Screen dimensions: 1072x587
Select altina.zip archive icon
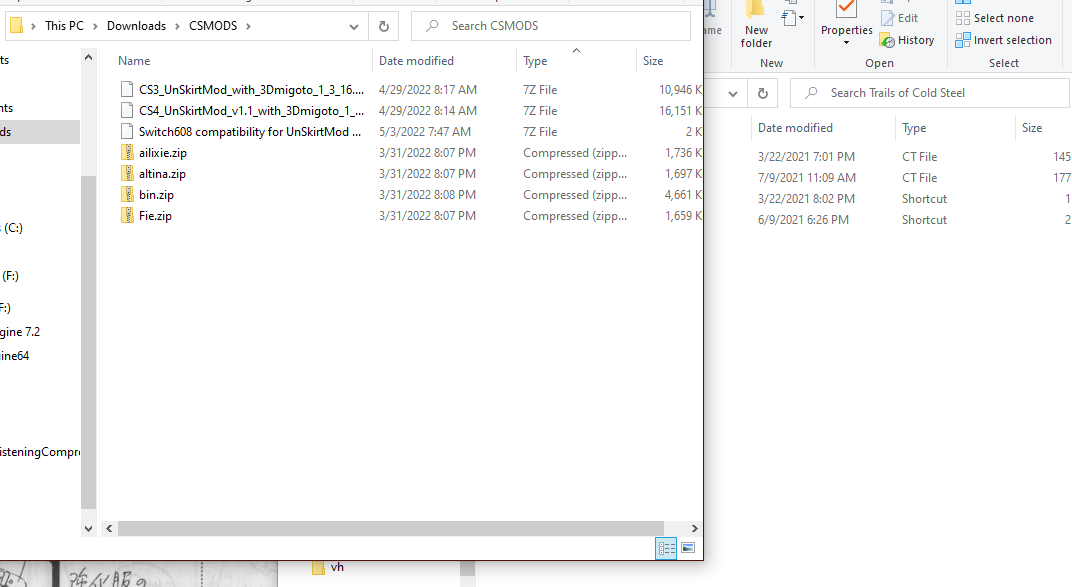pyautogui.click(x=126, y=174)
